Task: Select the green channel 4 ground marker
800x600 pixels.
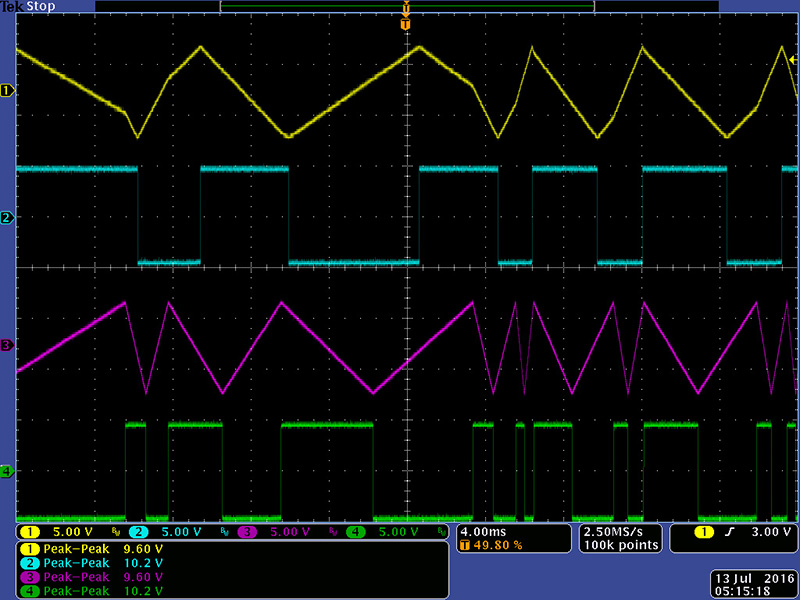Action: coord(7,471)
